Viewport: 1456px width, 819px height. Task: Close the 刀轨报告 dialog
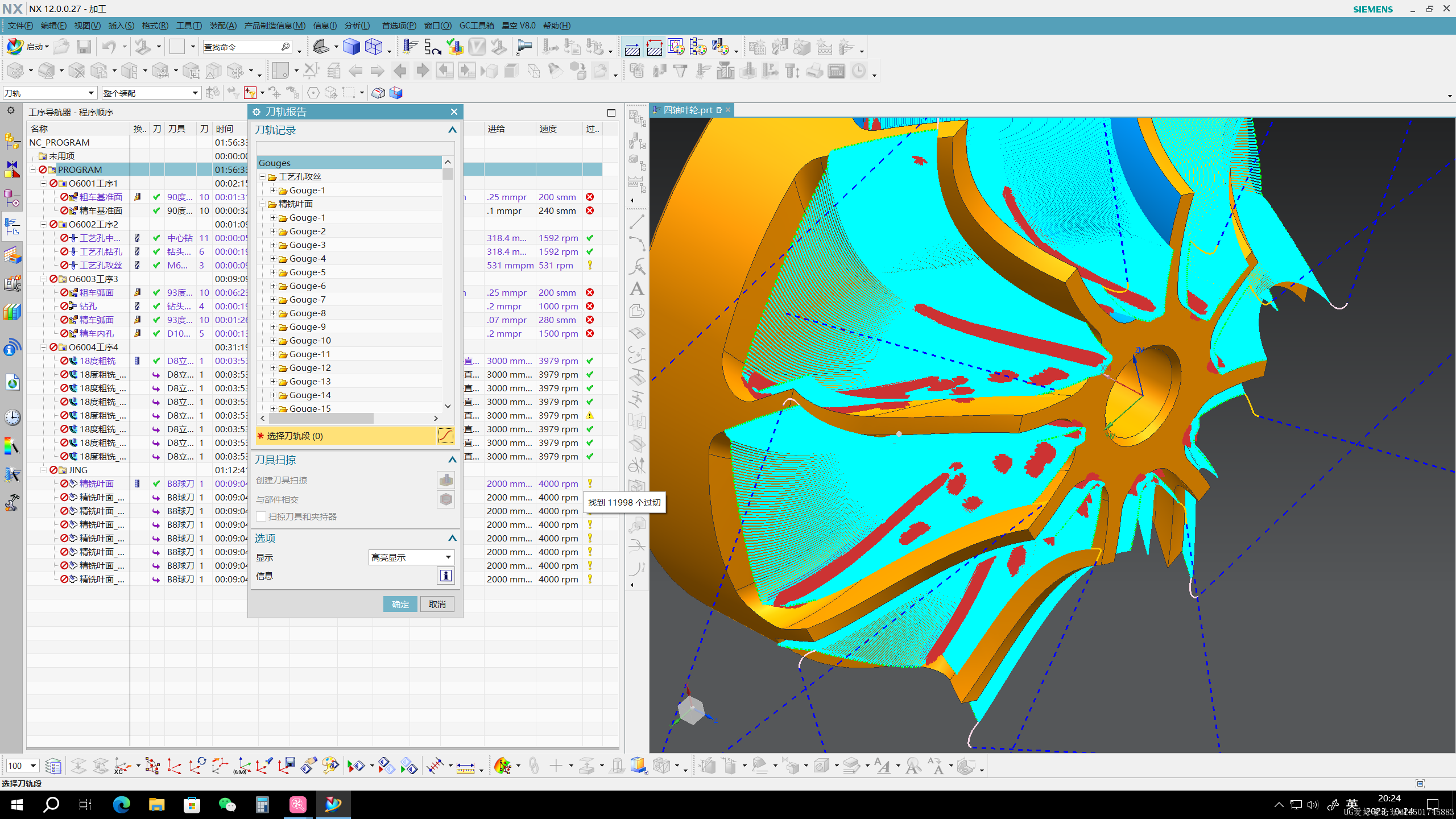(454, 112)
